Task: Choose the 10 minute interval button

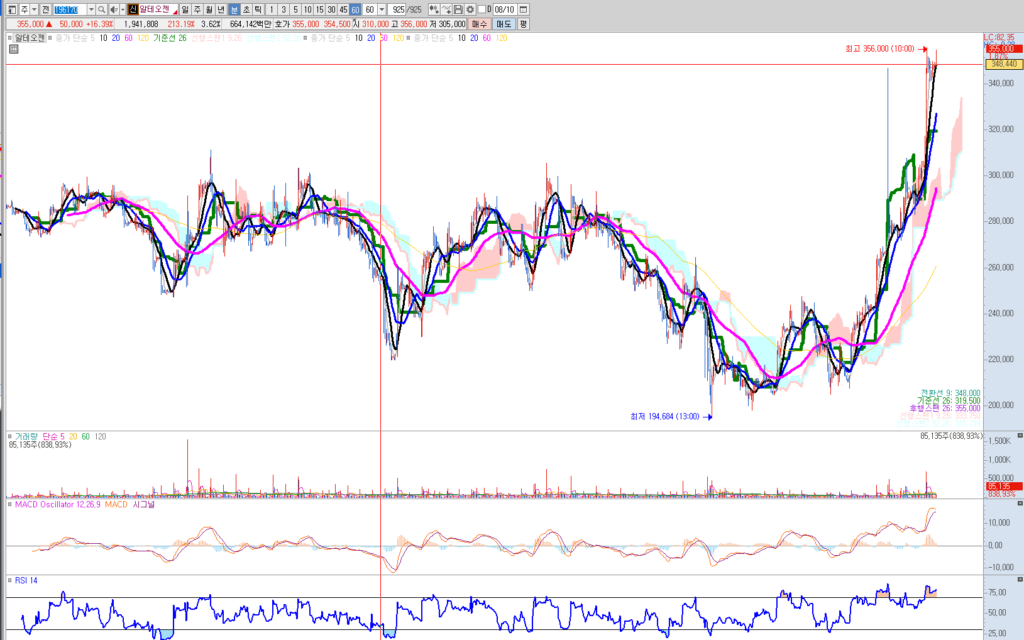Action: [x=307, y=10]
